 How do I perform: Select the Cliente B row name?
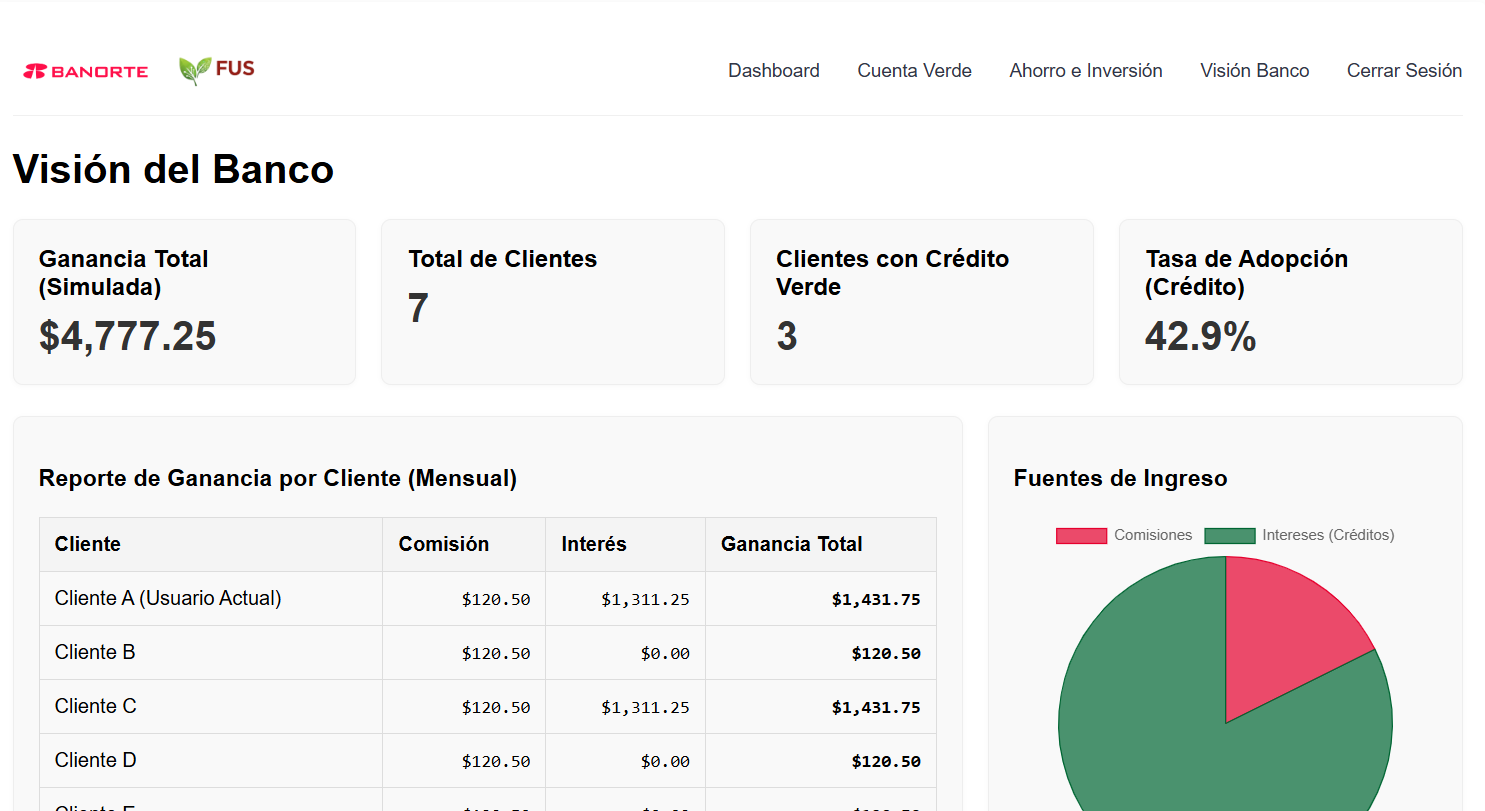click(x=95, y=652)
